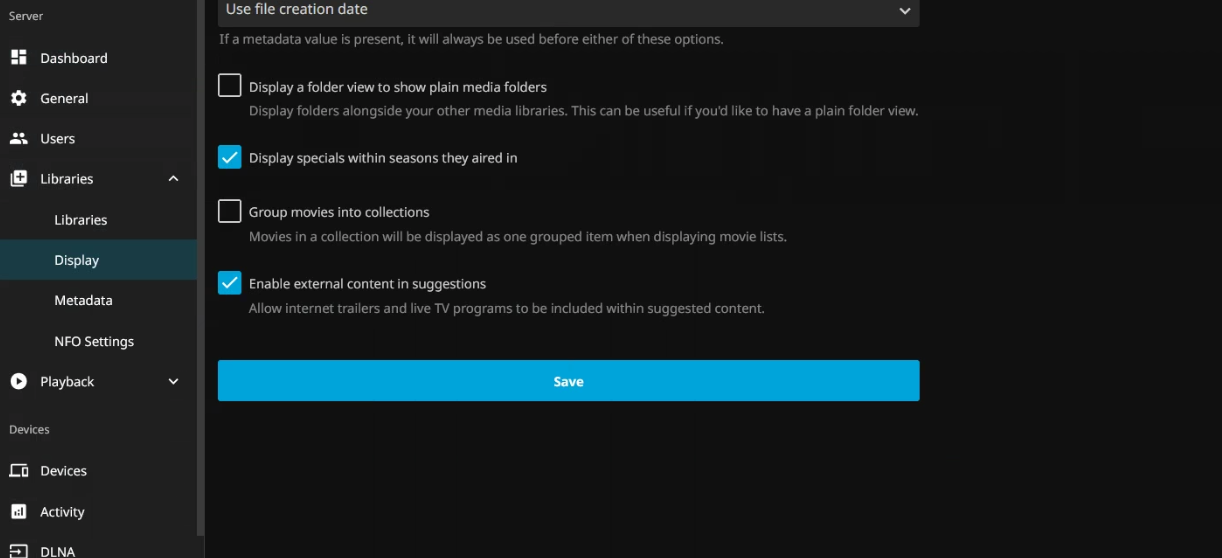Collapse the Libraries section chevron
This screenshot has width=1222, height=558.
(173, 179)
